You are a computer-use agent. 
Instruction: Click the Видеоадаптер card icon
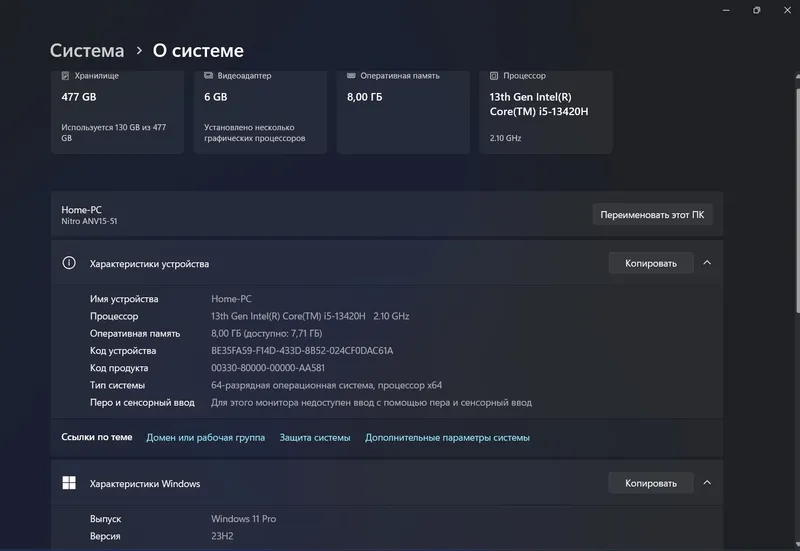pyautogui.click(x=208, y=76)
